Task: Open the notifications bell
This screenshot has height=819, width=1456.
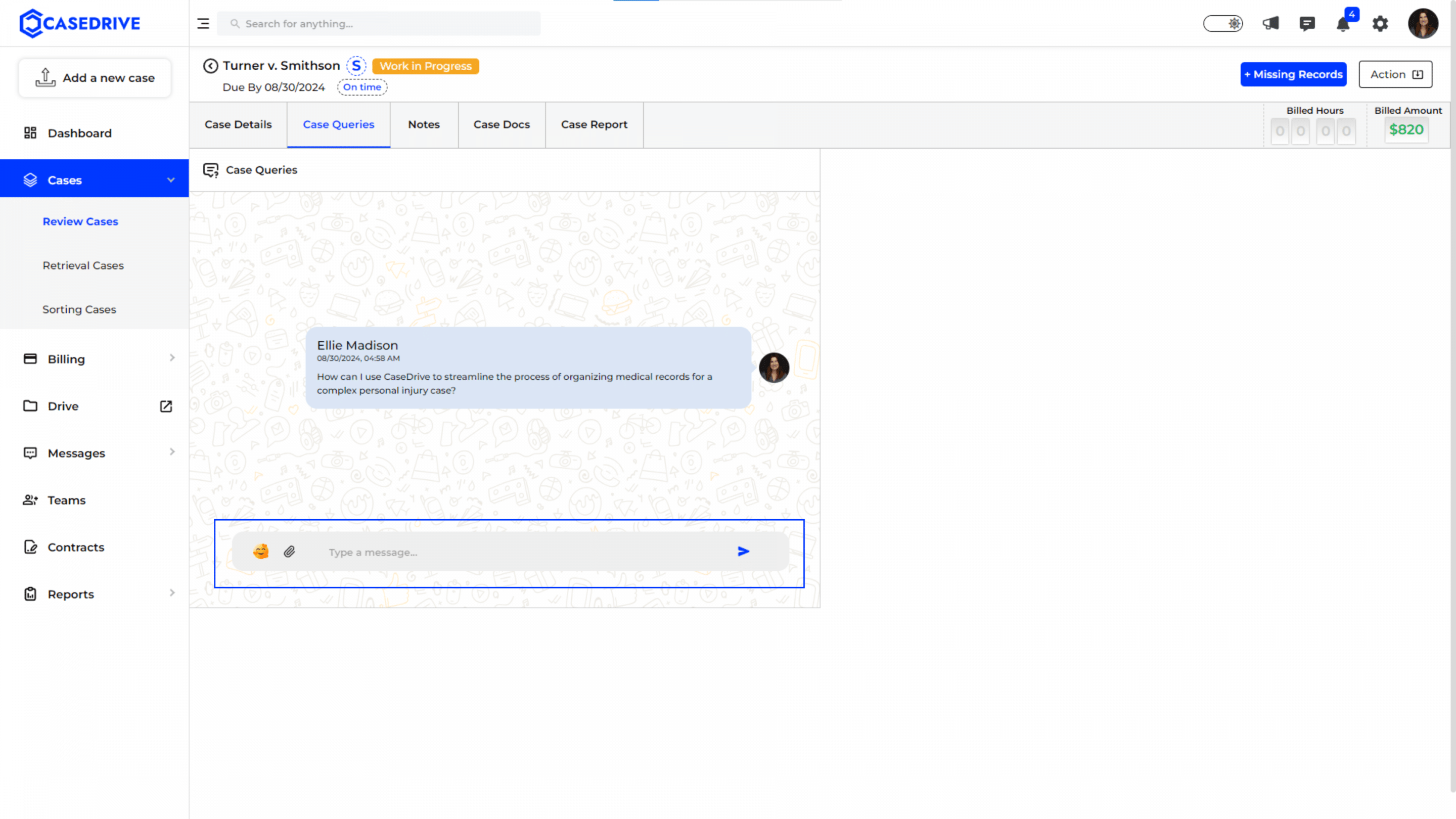Action: 1344,24
